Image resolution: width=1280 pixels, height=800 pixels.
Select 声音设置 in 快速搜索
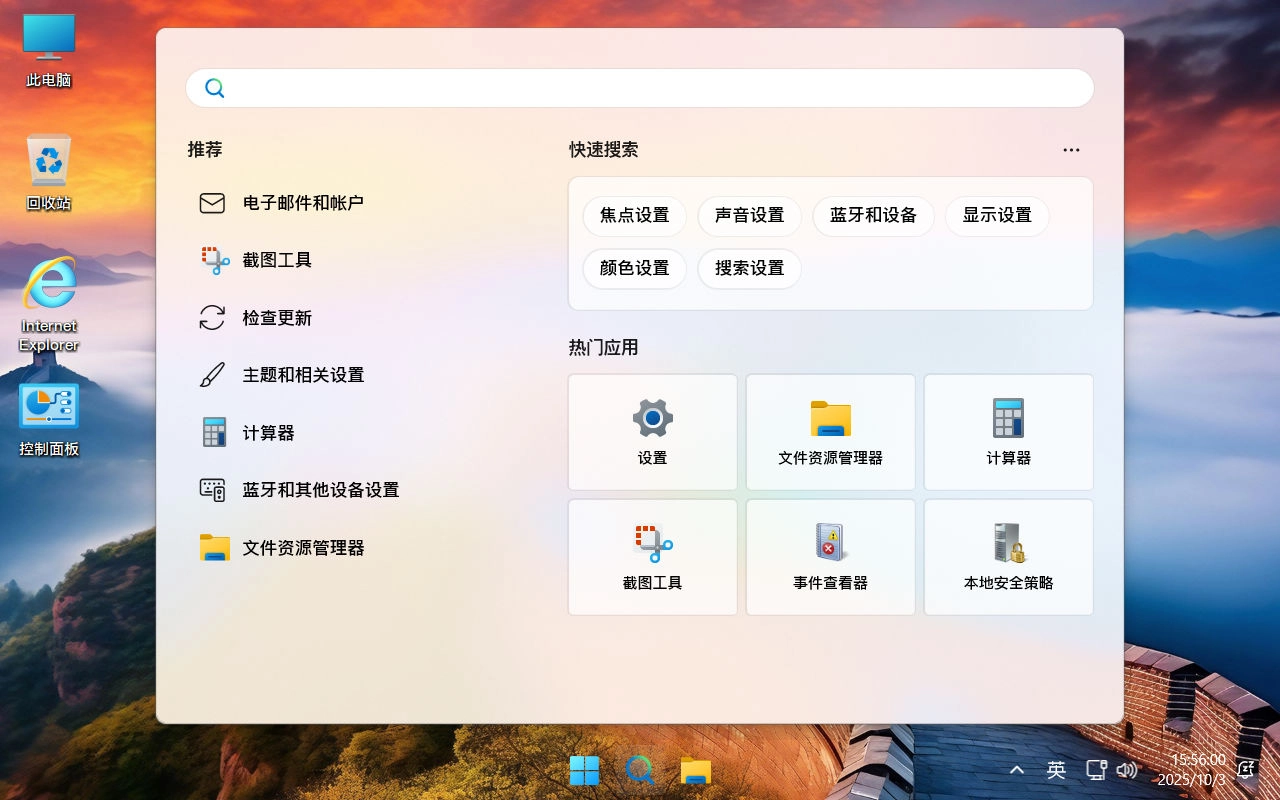[x=749, y=216]
